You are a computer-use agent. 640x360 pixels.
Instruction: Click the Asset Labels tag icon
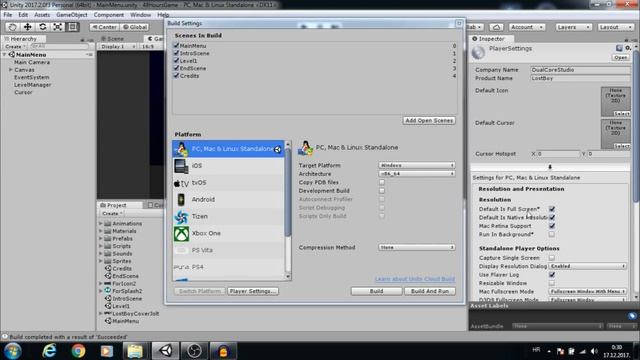pyautogui.click(x=632, y=316)
